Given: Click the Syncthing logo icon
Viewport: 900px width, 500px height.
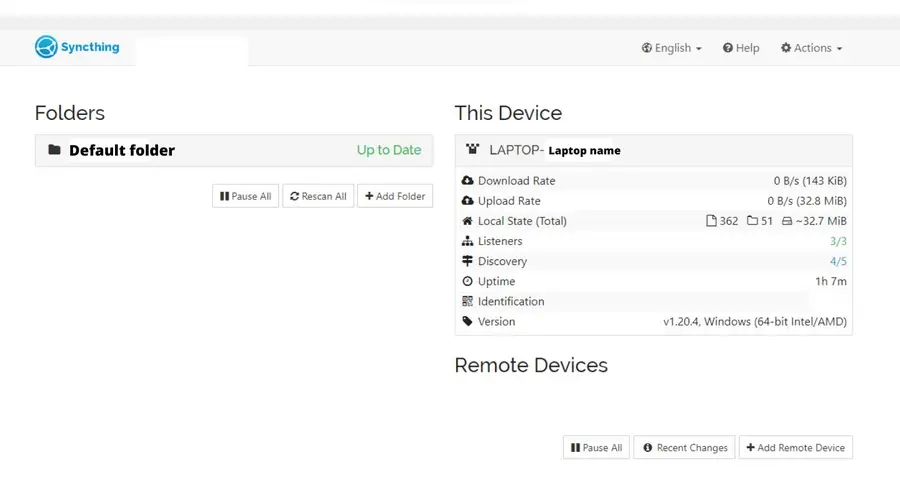Looking at the screenshot, I should click(46, 47).
